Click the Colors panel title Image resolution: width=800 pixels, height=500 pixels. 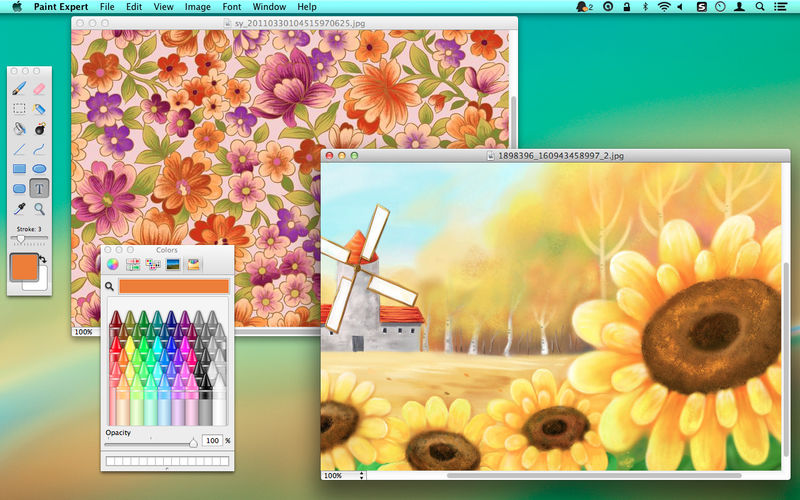coord(167,250)
